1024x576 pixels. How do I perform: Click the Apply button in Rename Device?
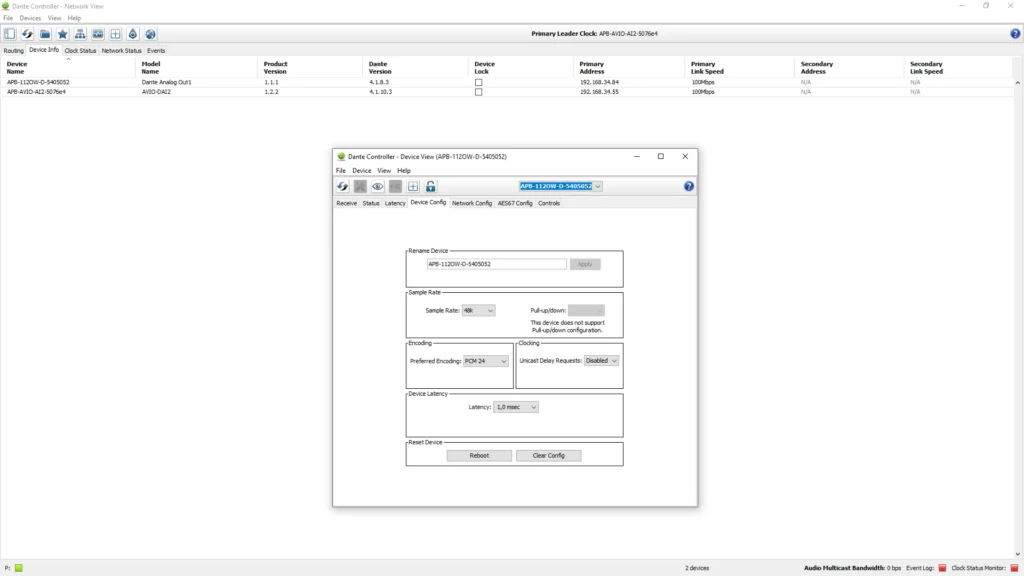point(585,264)
